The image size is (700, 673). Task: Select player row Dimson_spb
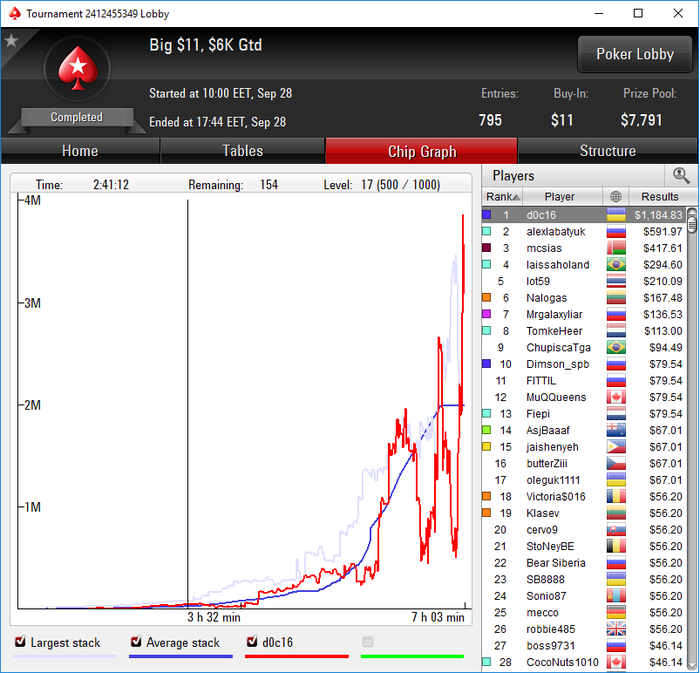[584, 364]
